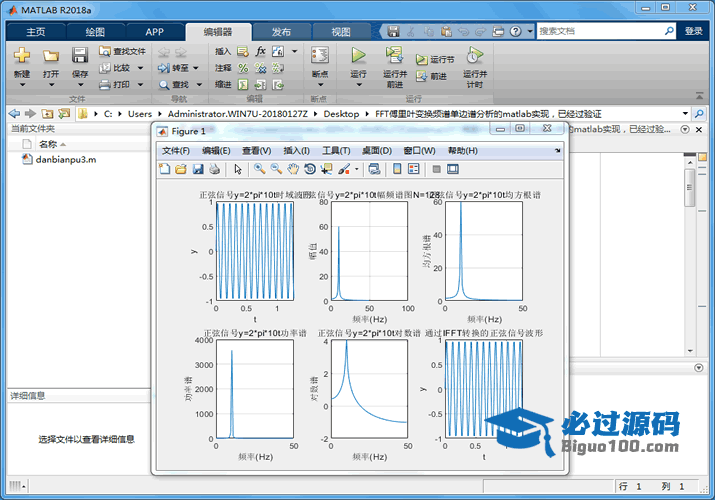Viewport: 715px width, 500px height.
Task: Click the wrap comments icon in the 注释 row
Action: (278, 68)
